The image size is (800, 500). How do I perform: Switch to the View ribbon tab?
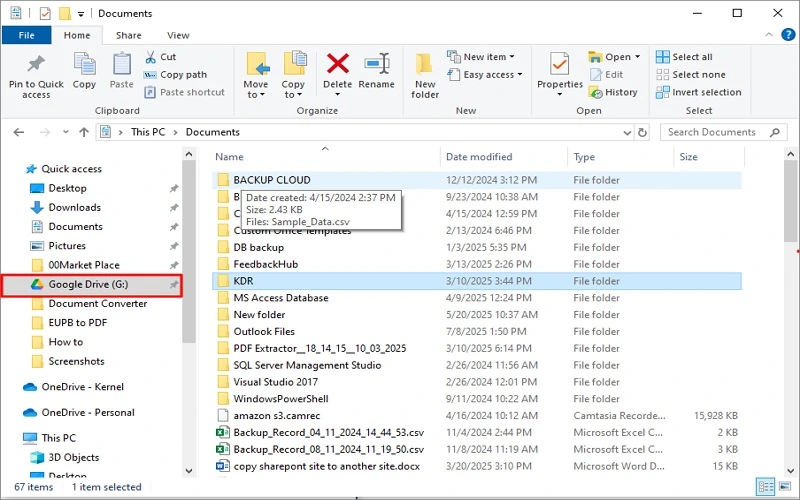(178, 35)
